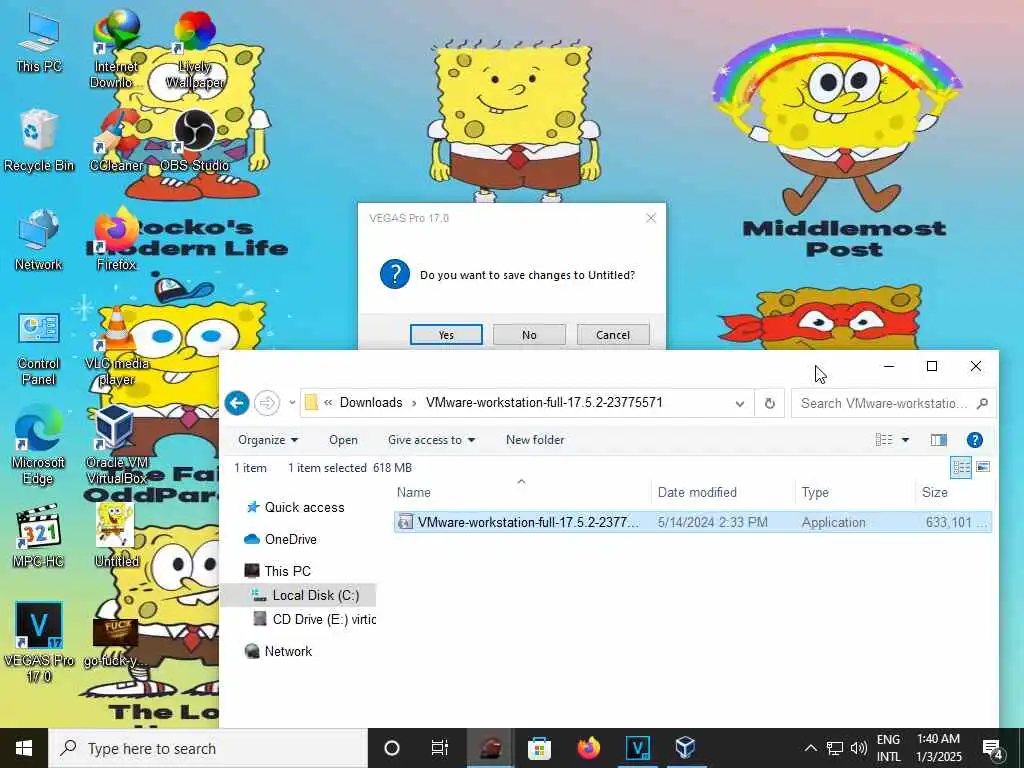The width and height of the screenshot is (1024, 768).
Task: Click Downloads in the address breadcrumb
Action: pos(370,402)
